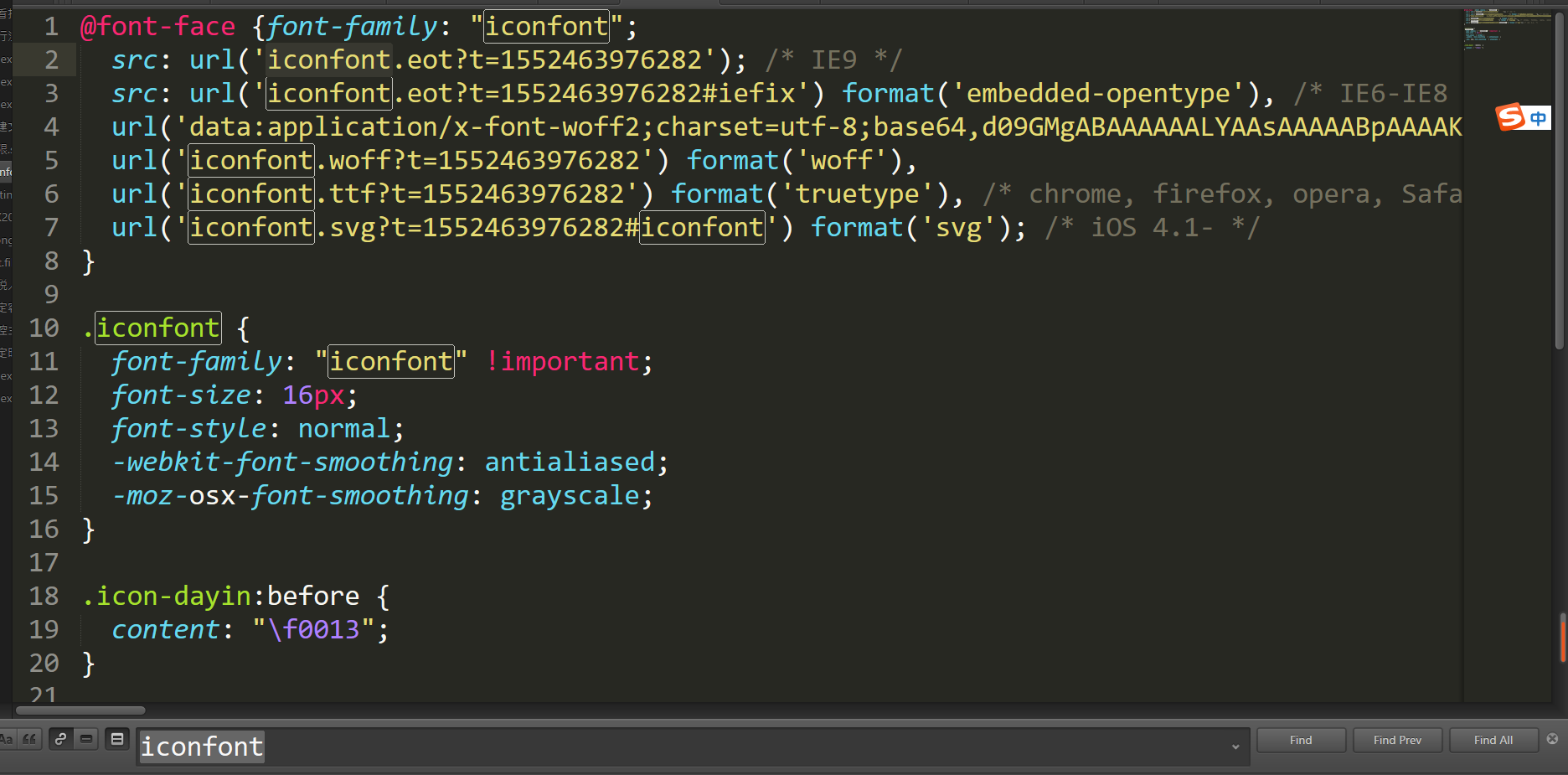Screen dimensions: 1568x775
Task: Click line number 2 in the gutter
Action: pyautogui.click(x=51, y=60)
